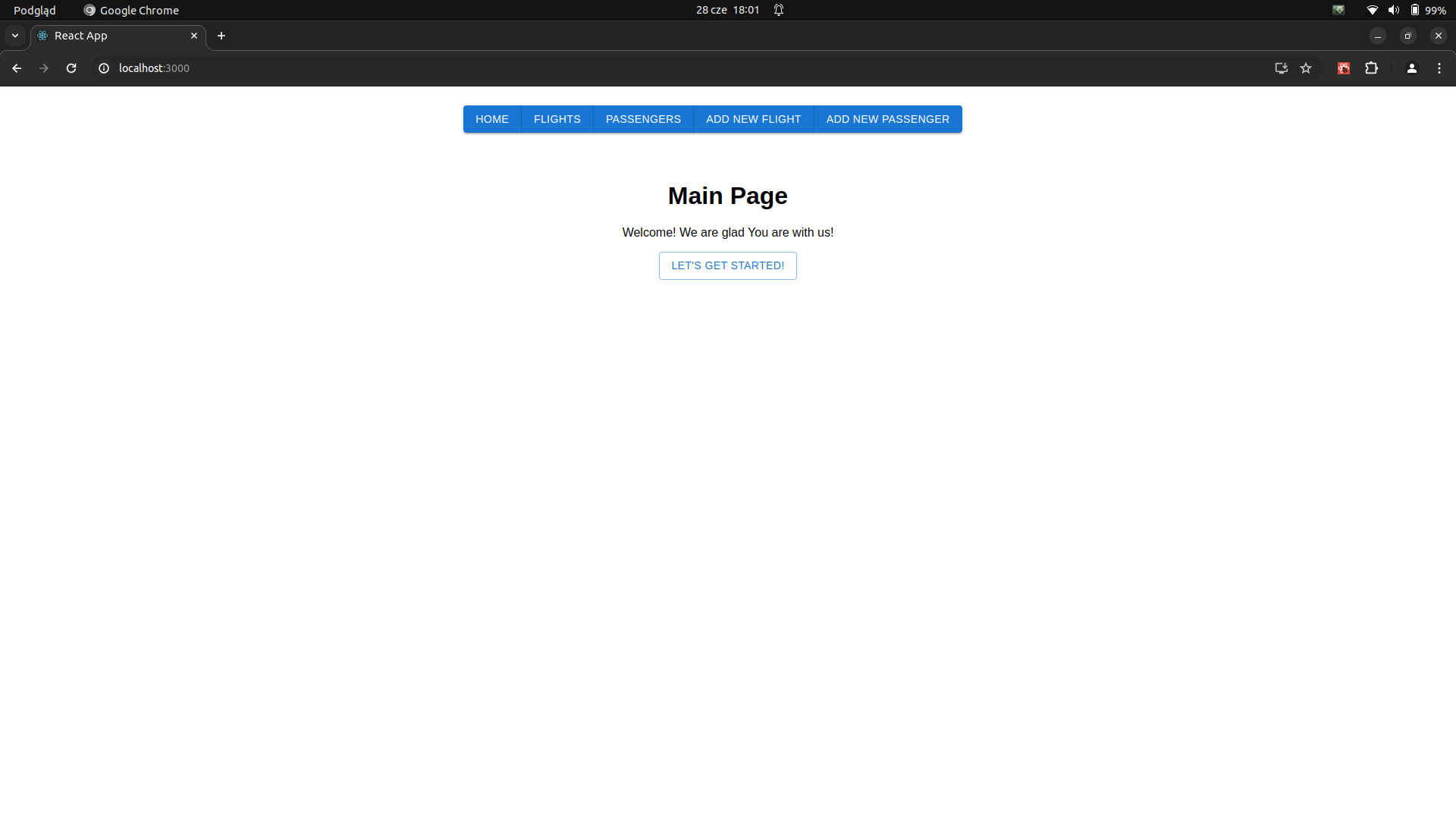Open a new tab with plus
The height and width of the screenshot is (819, 1456).
pyautogui.click(x=221, y=36)
